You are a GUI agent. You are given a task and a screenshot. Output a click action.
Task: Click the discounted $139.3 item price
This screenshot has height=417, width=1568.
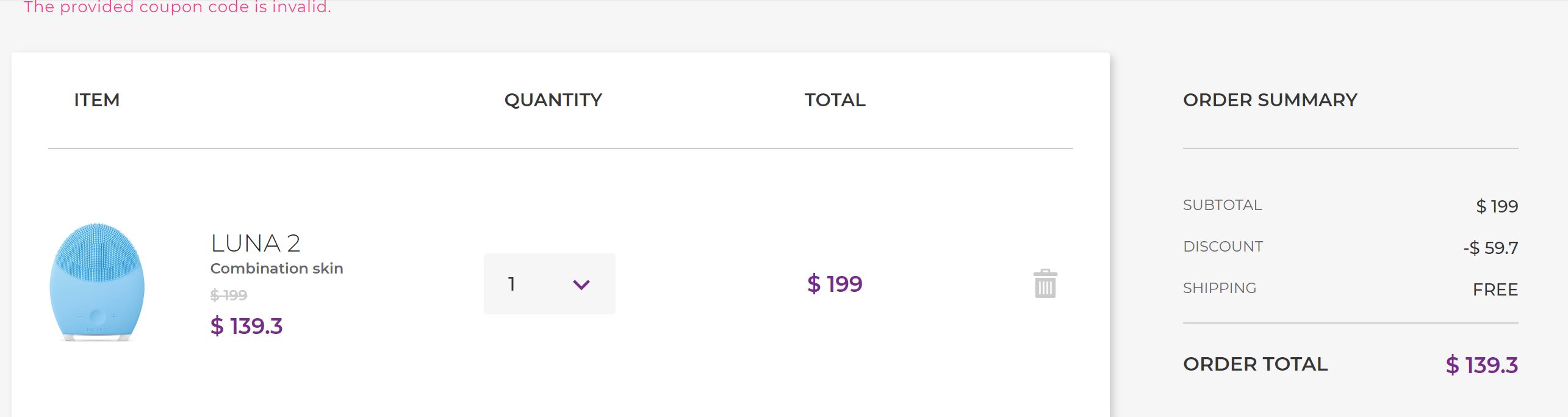coord(246,326)
